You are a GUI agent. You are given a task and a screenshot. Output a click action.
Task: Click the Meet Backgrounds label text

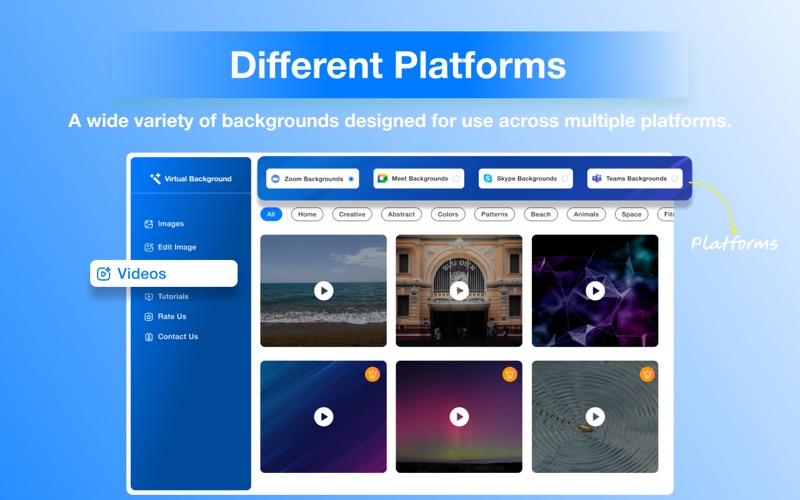click(420, 179)
